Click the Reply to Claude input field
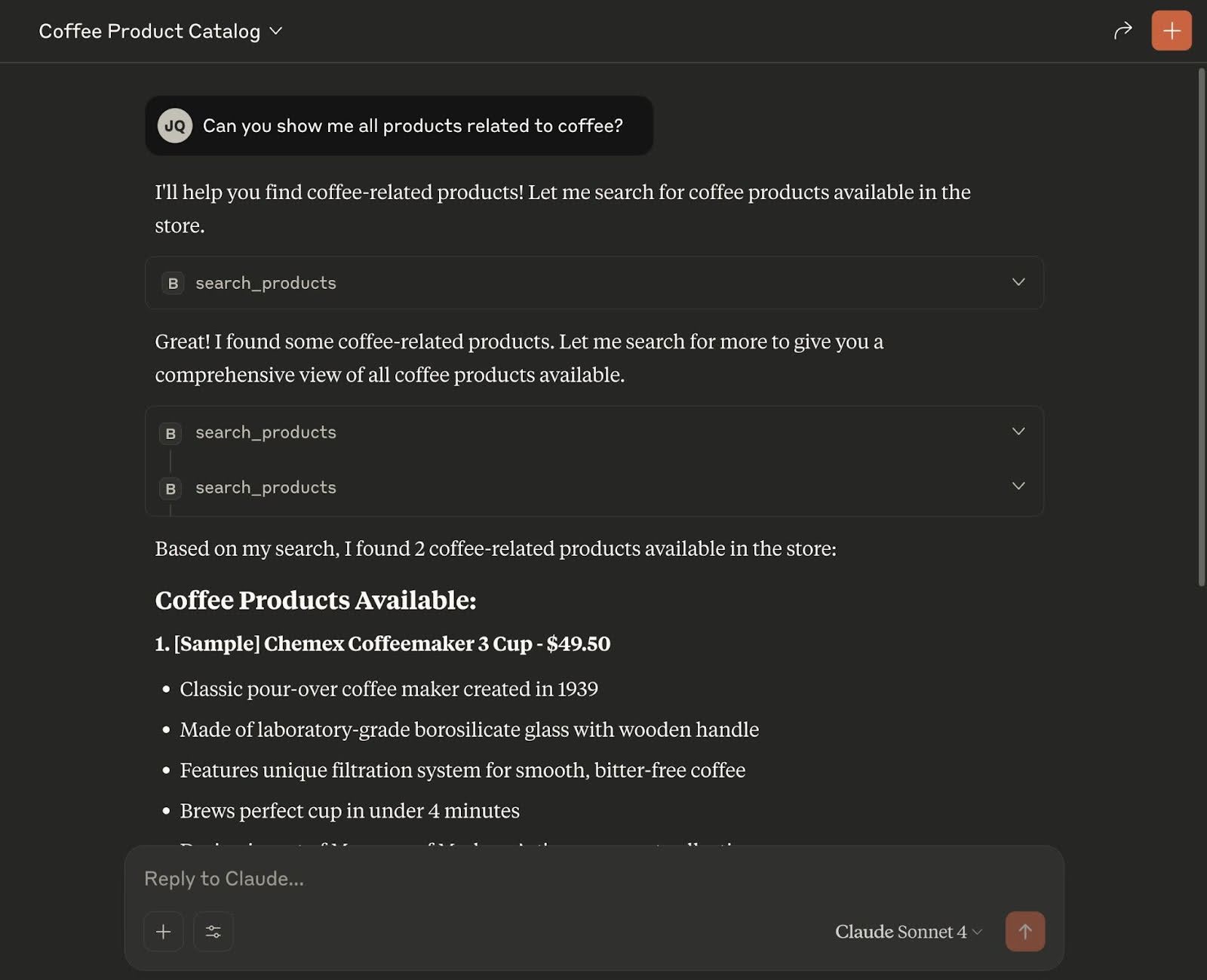 (453, 878)
